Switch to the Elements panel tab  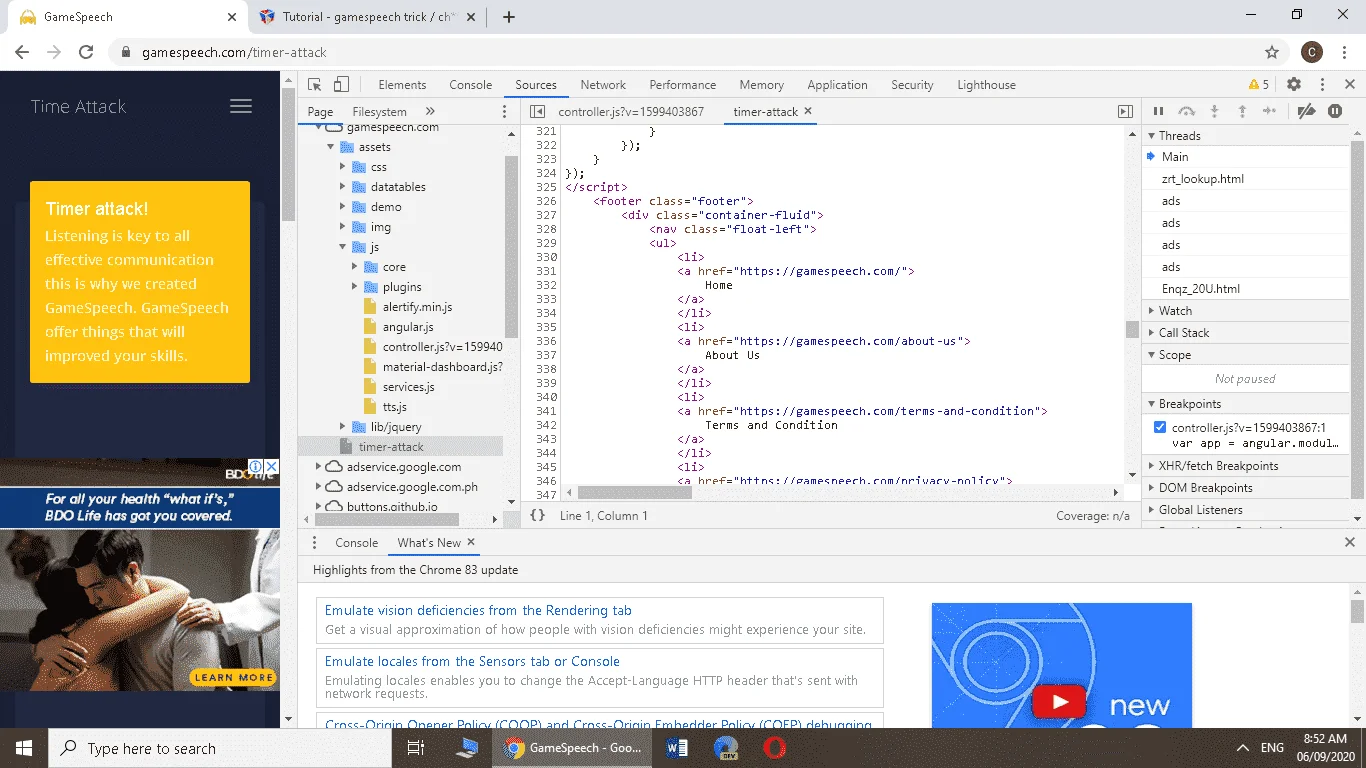point(402,85)
